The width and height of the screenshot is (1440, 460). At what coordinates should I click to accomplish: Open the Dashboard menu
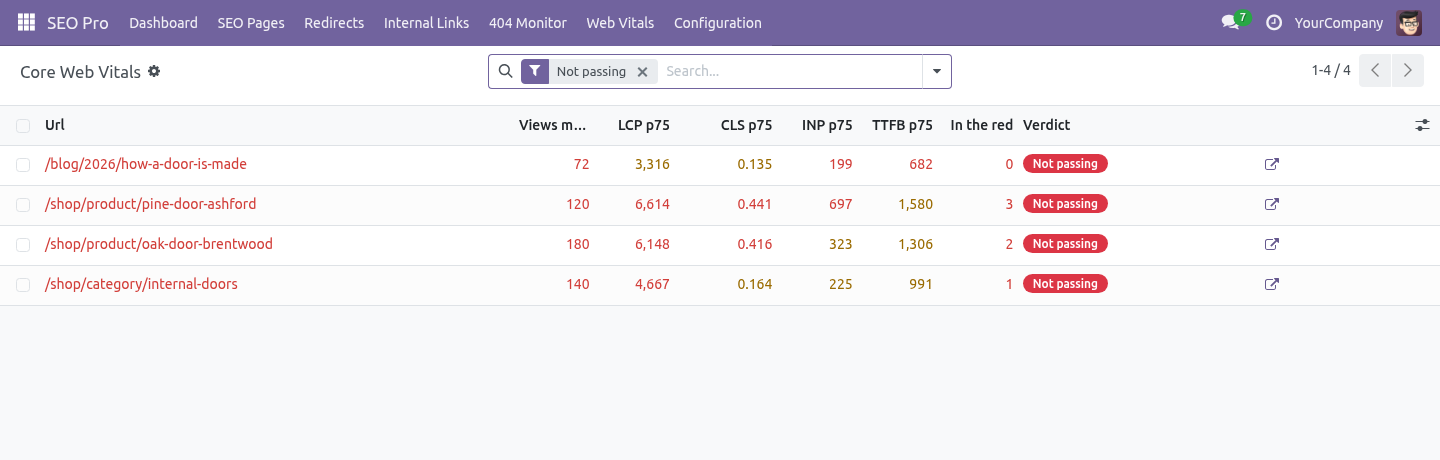[x=163, y=22]
